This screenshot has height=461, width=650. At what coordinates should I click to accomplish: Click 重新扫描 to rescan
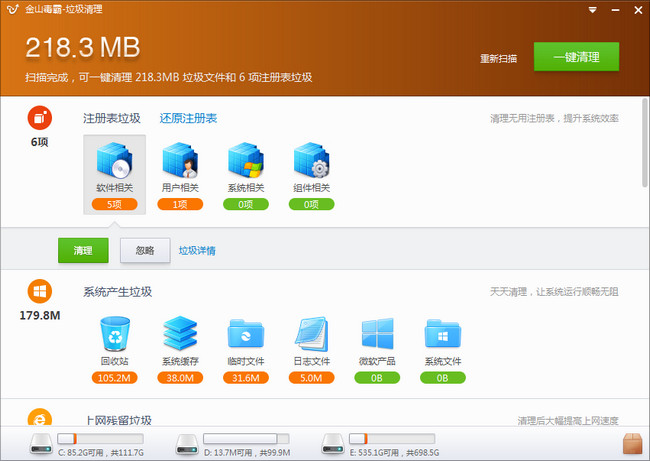click(498, 59)
